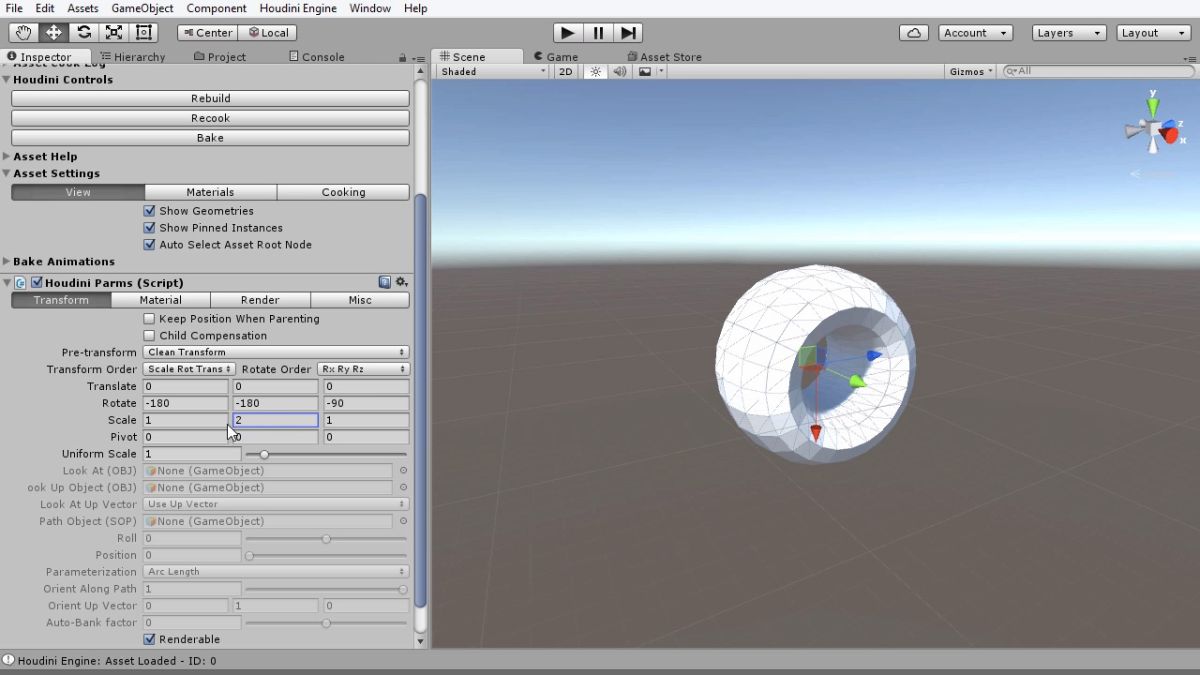The height and width of the screenshot is (675, 1200).
Task: Select the Hand tool in toolbar
Action: tap(24, 33)
